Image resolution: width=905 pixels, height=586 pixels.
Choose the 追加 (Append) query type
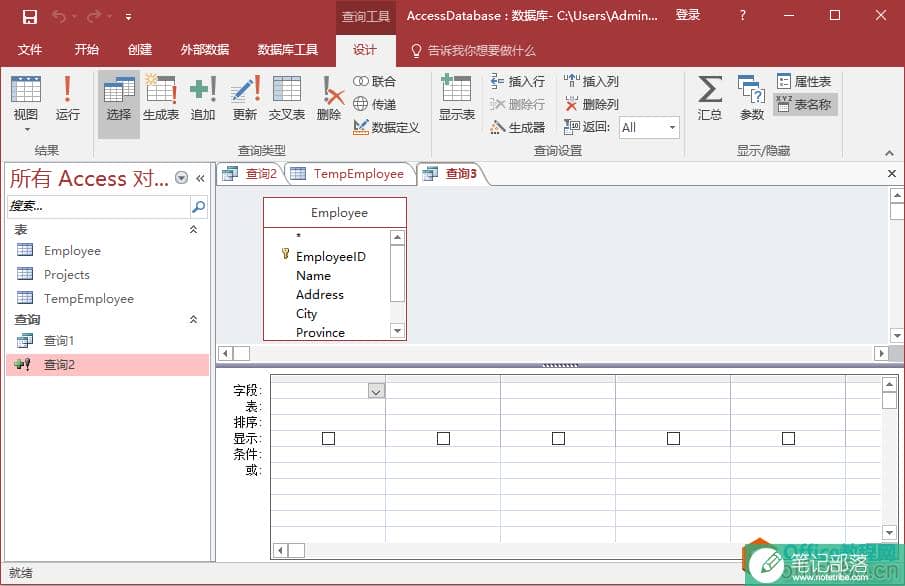point(203,98)
